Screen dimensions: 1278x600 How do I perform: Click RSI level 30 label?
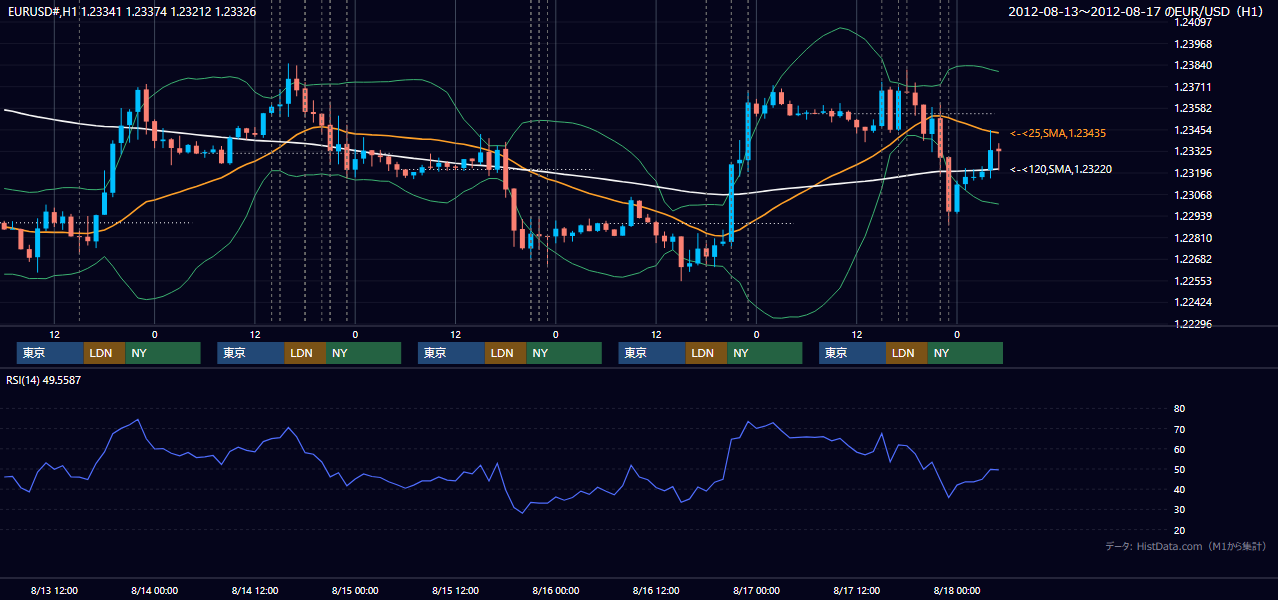1179,510
